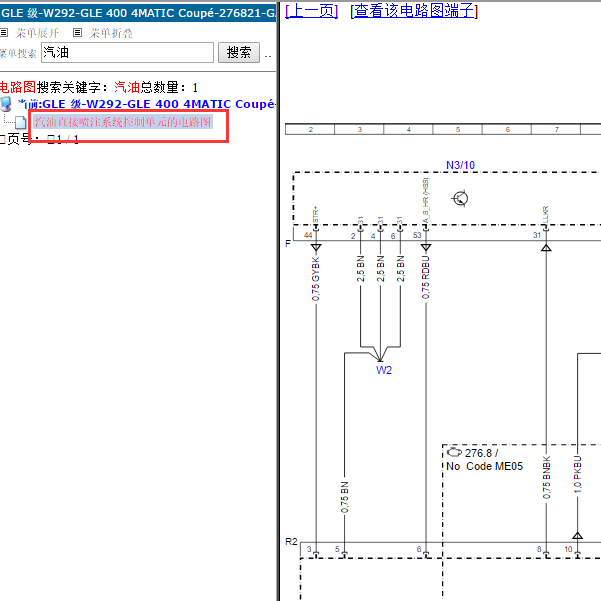Click the 0,75 RDBU wire label
The width and height of the screenshot is (601, 601).
coord(425,278)
